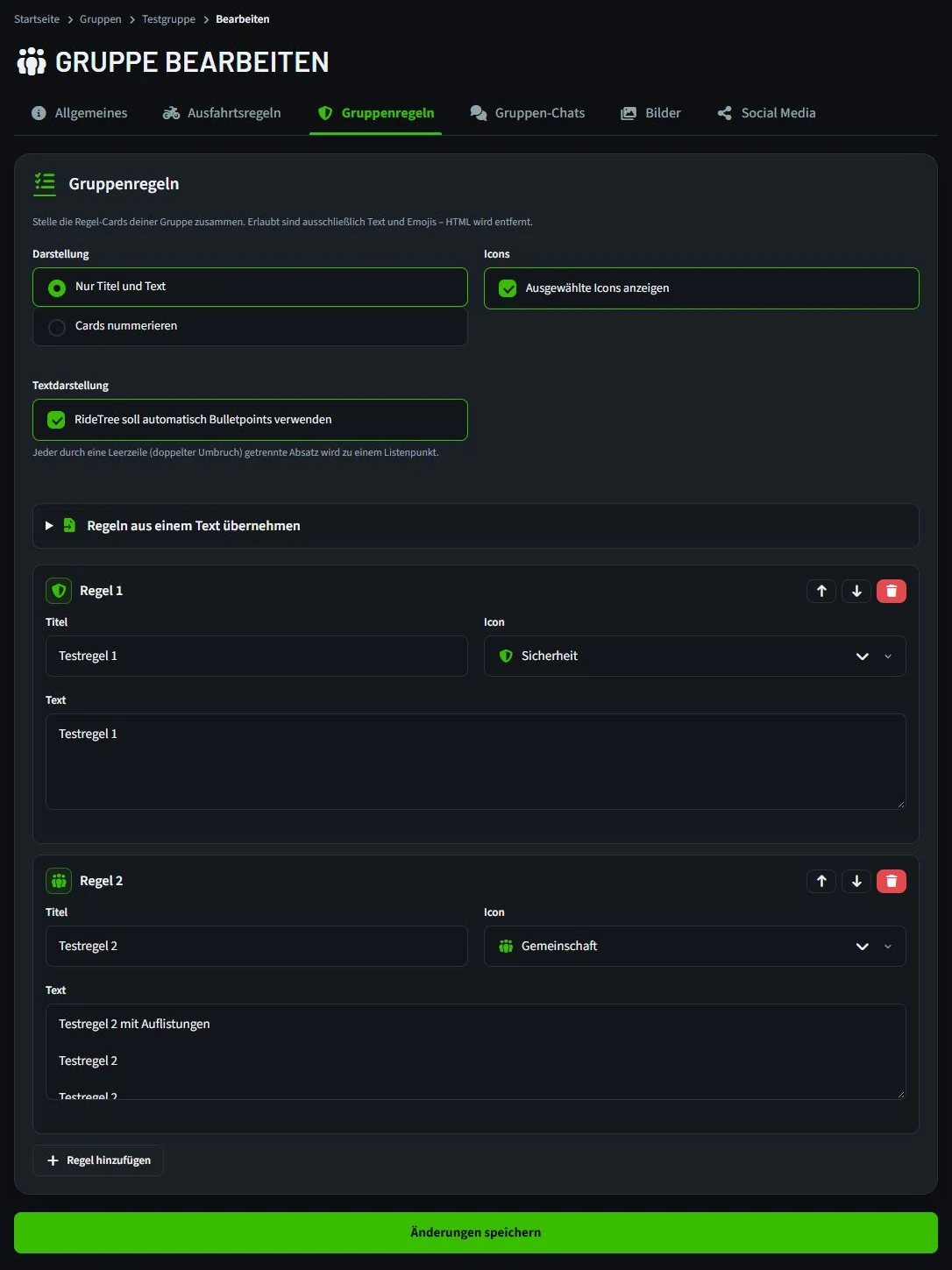Viewport: 952px width, 1270px height.
Task: Click the 'Regel 2' card heading
Action: [x=102, y=881]
